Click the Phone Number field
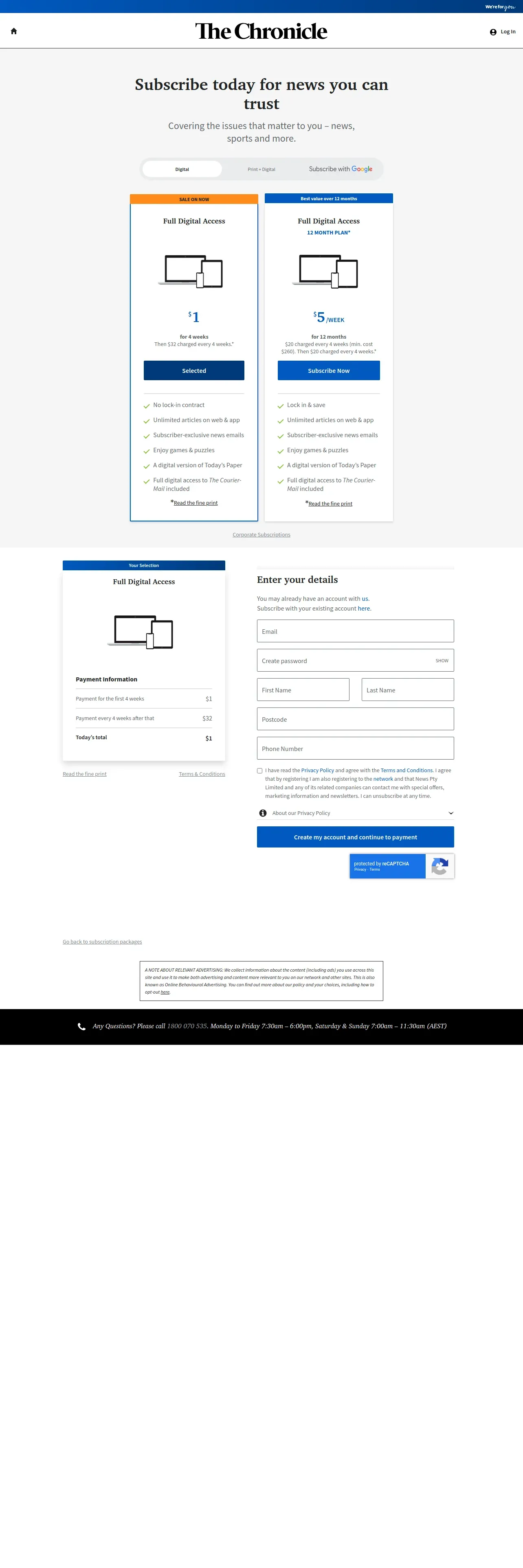The image size is (523, 1568). (356, 748)
